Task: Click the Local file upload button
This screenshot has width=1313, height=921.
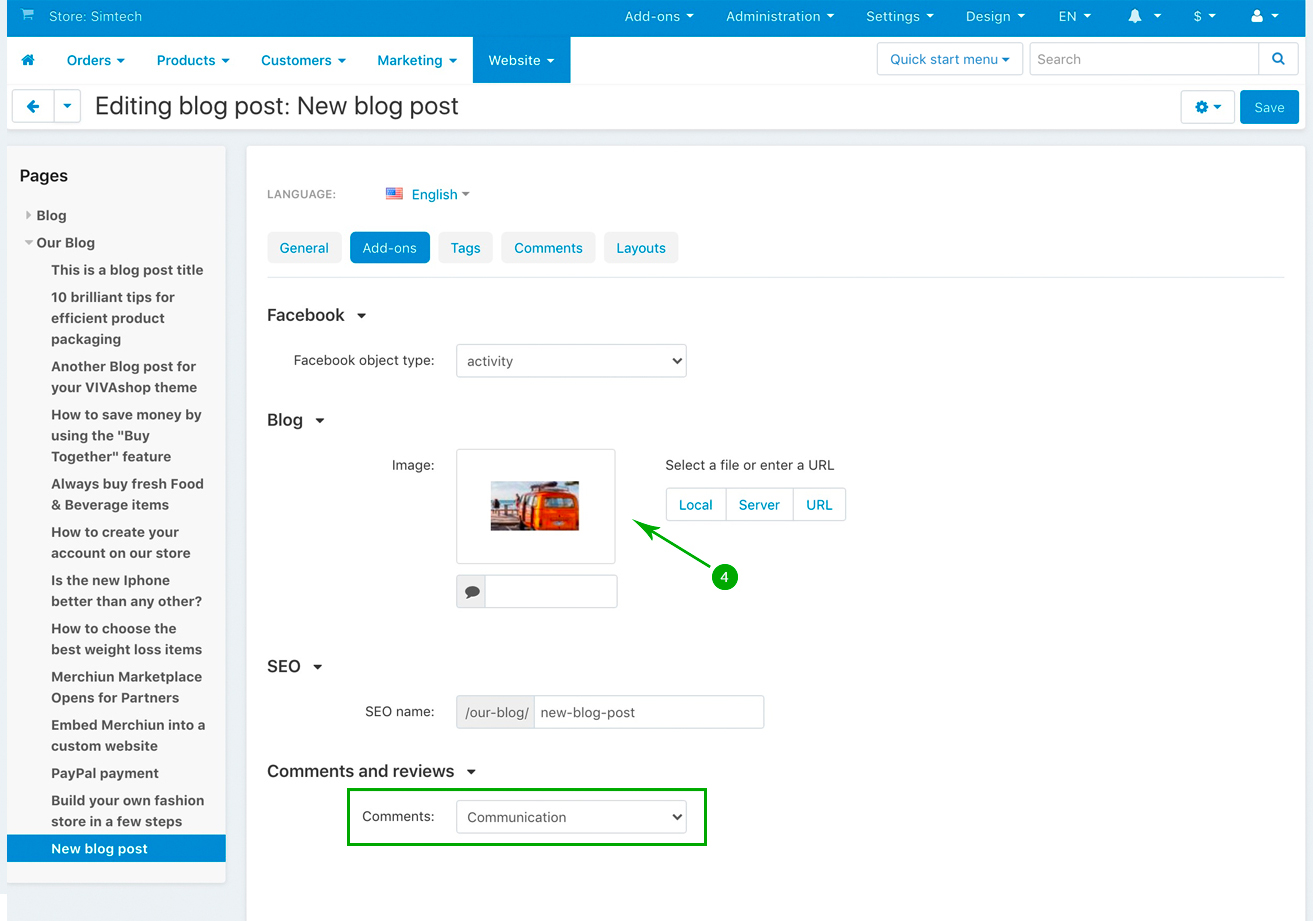Action: (x=695, y=505)
